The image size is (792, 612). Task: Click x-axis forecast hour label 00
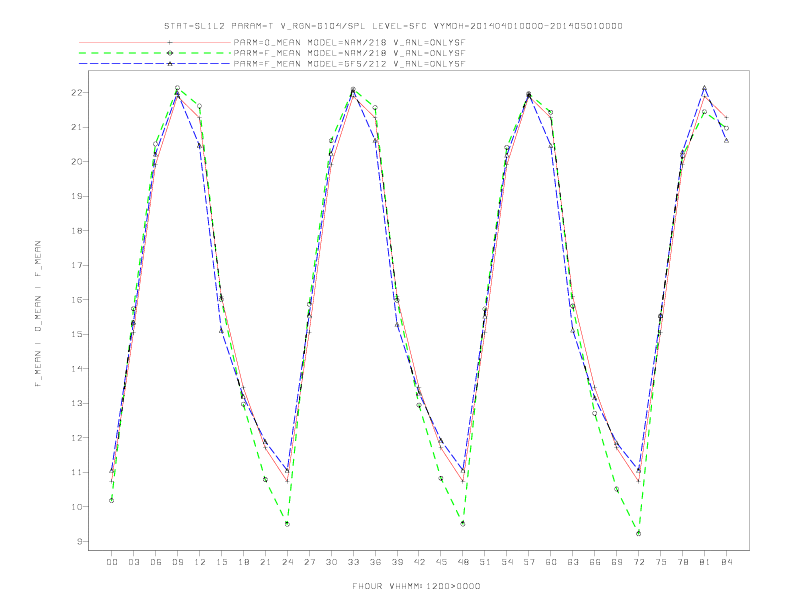click(112, 562)
